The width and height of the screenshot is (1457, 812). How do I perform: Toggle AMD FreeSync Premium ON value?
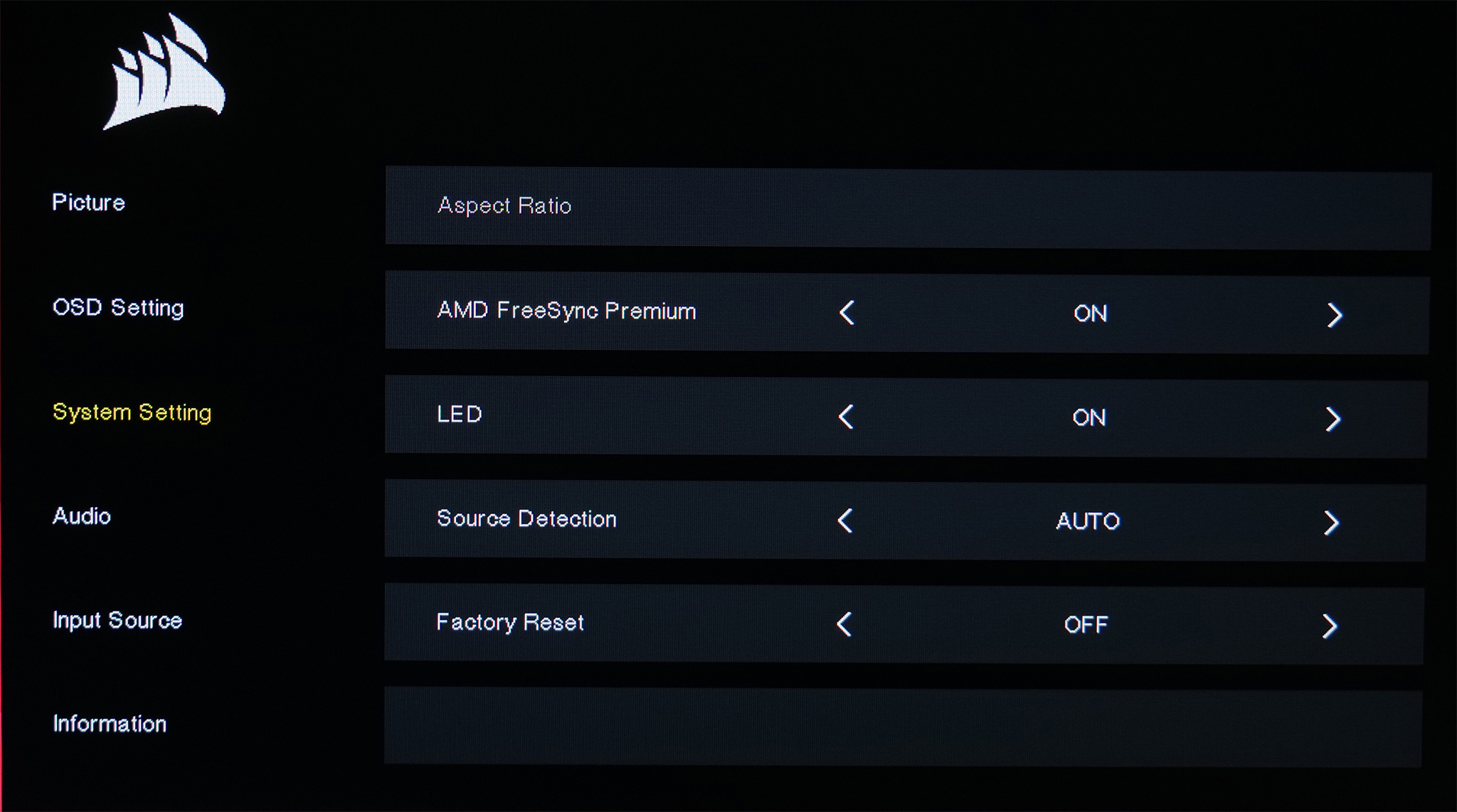(x=1090, y=314)
